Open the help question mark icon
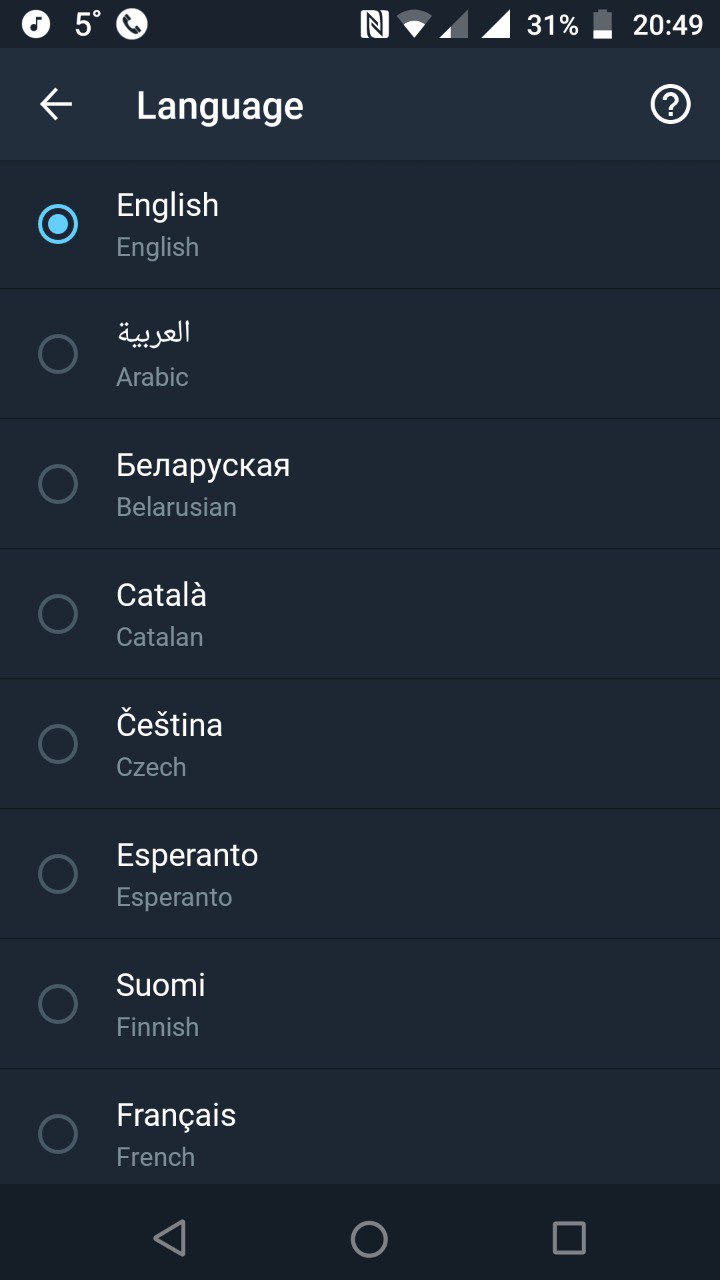This screenshot has height=1280, width=720. 671,104
